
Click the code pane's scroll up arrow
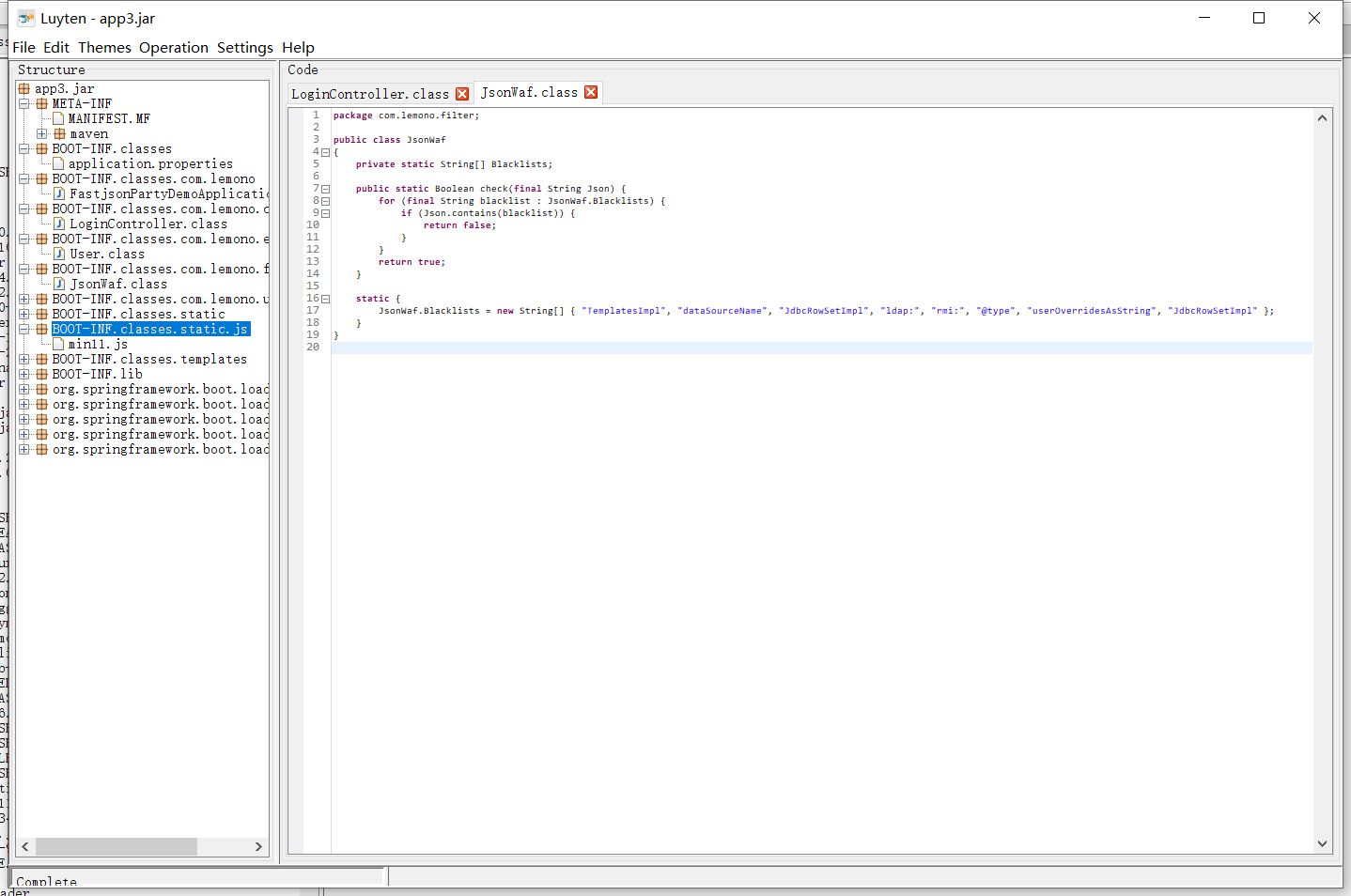pyautogui.click(x=1322, y=118)
